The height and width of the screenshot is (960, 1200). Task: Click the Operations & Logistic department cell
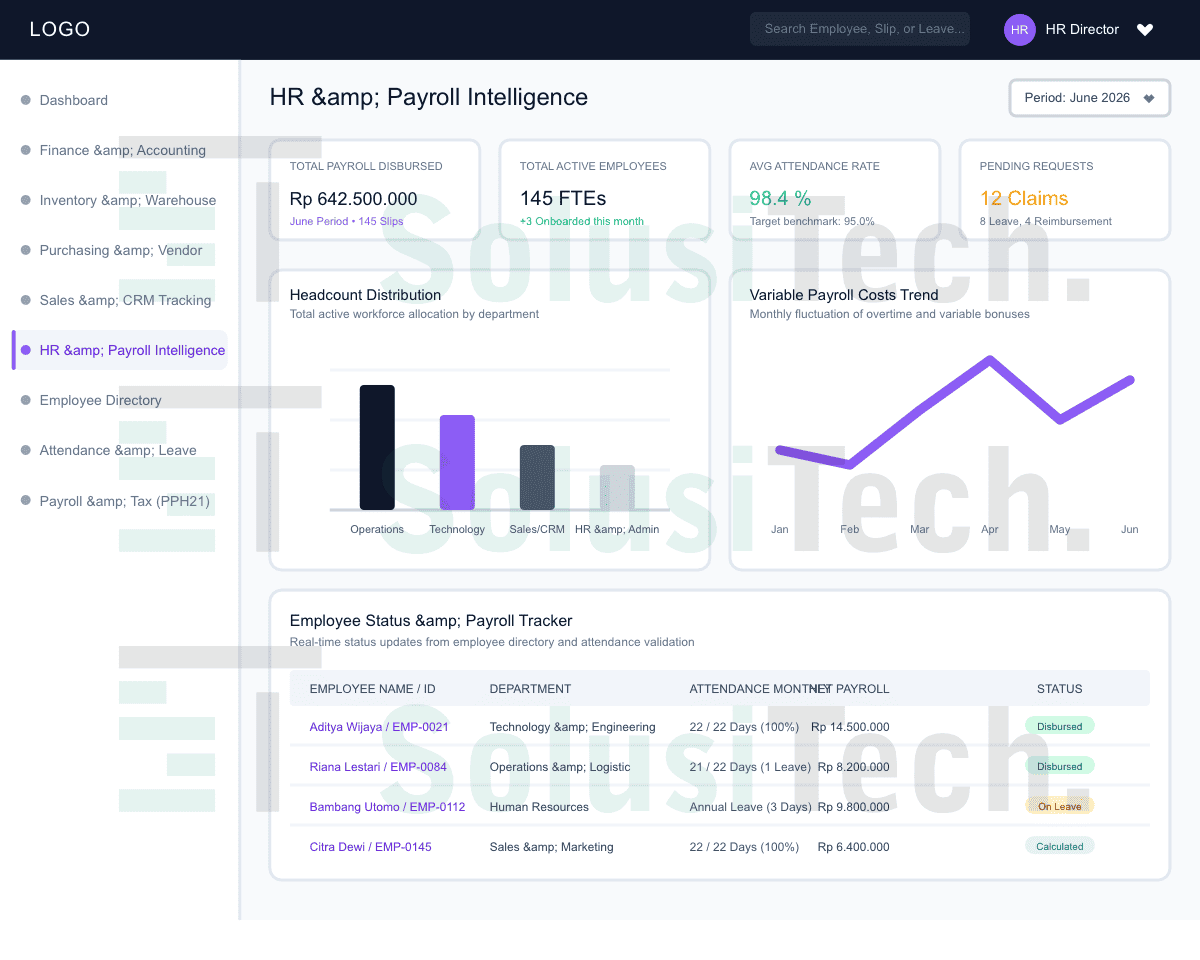[560, 767]
